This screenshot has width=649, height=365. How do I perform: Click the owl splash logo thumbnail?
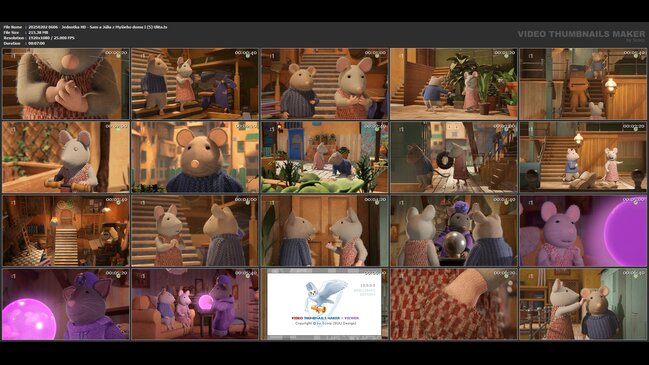324,304
